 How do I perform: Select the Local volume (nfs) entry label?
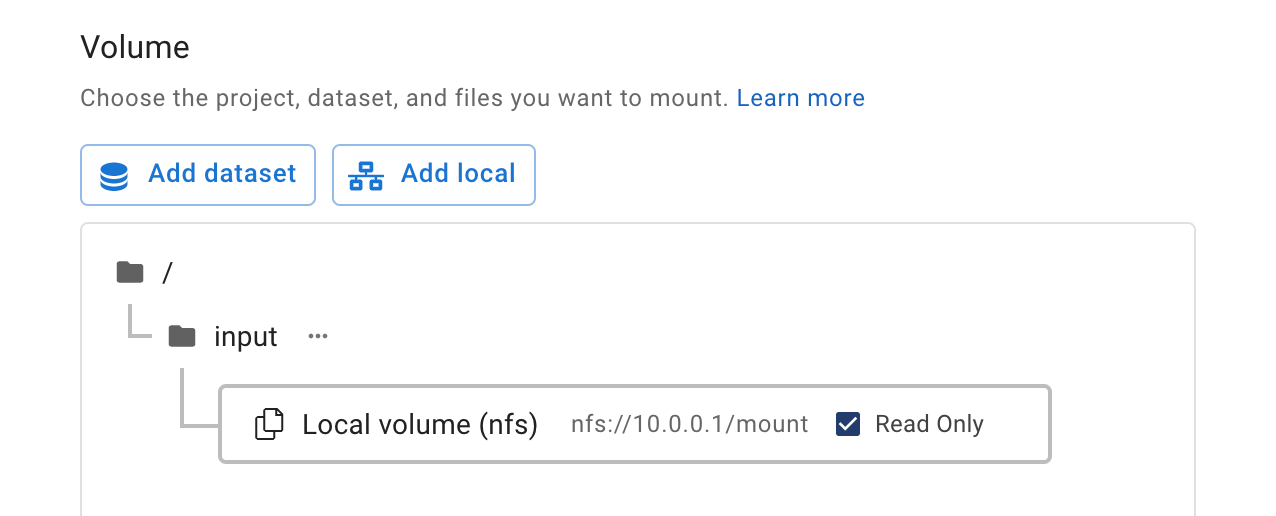tap(420, 425)
